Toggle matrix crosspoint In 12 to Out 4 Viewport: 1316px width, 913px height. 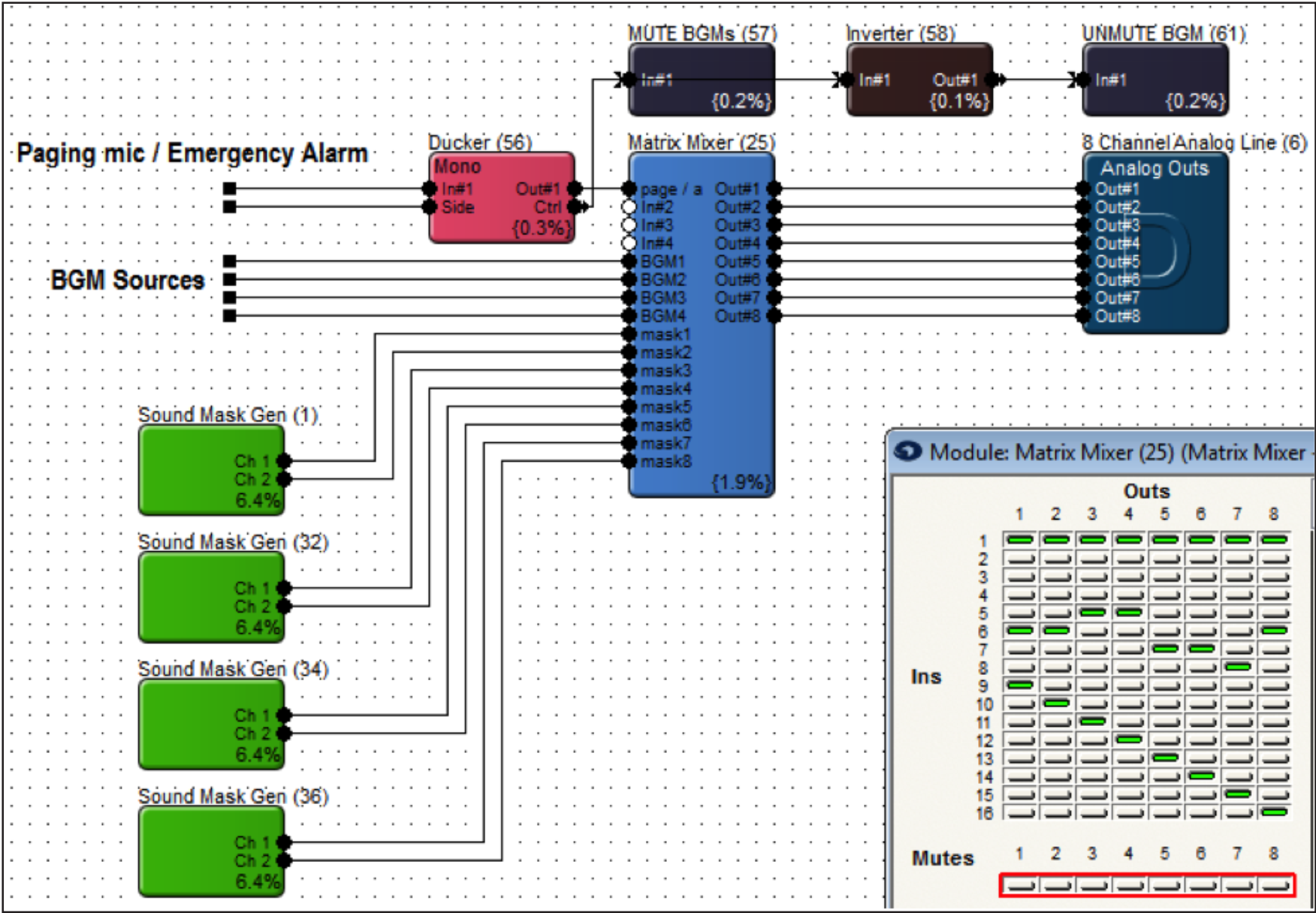click(1129, 740)
